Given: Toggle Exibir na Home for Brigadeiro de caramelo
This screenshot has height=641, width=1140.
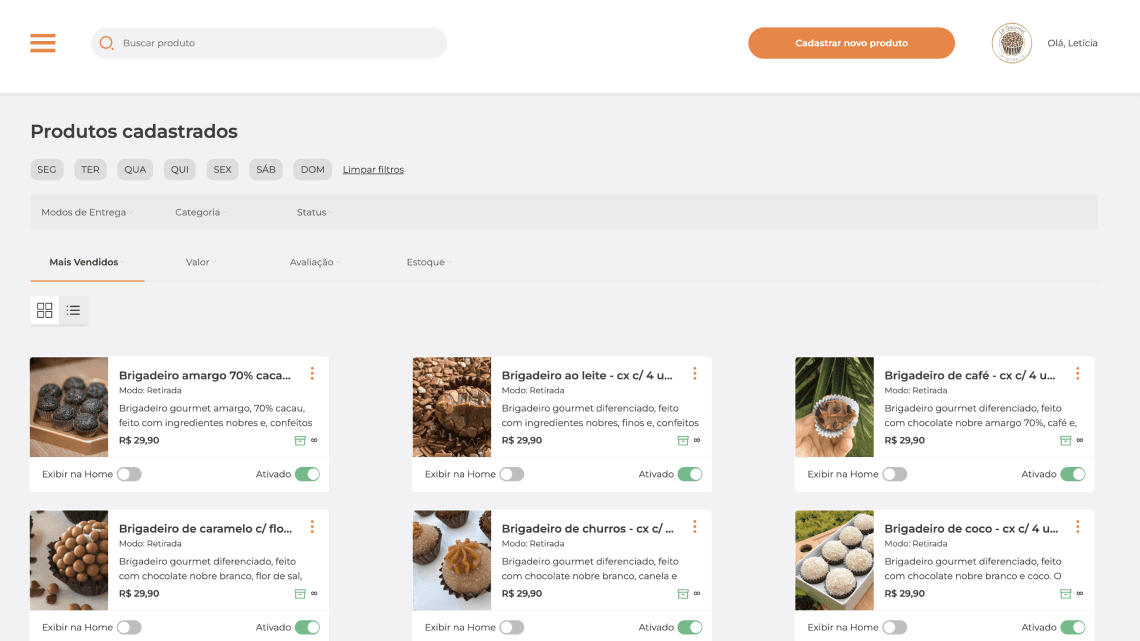Looking at the screenshot, I should coord(128,627).
